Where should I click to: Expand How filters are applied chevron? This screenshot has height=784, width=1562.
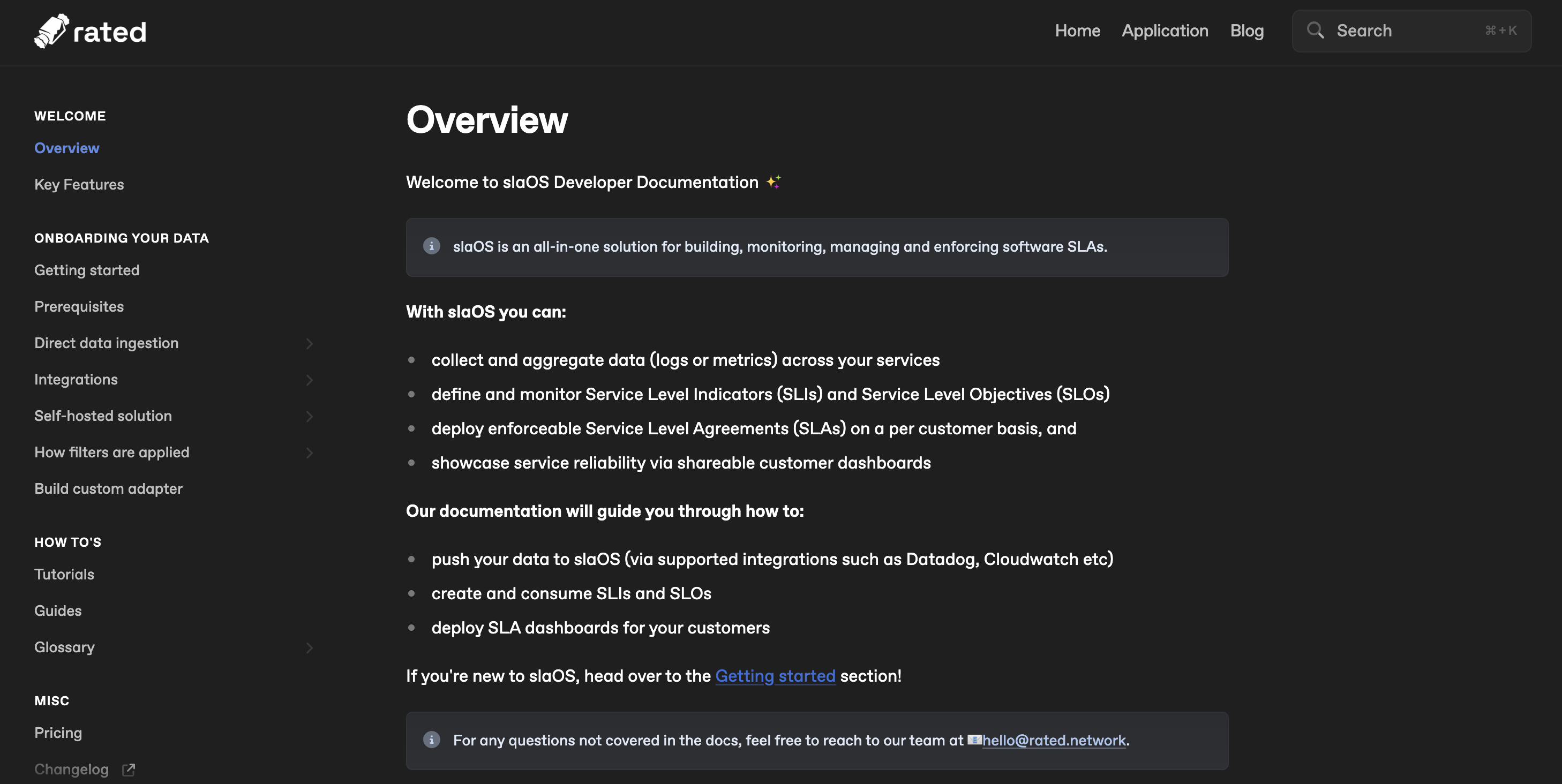[309, 453]
